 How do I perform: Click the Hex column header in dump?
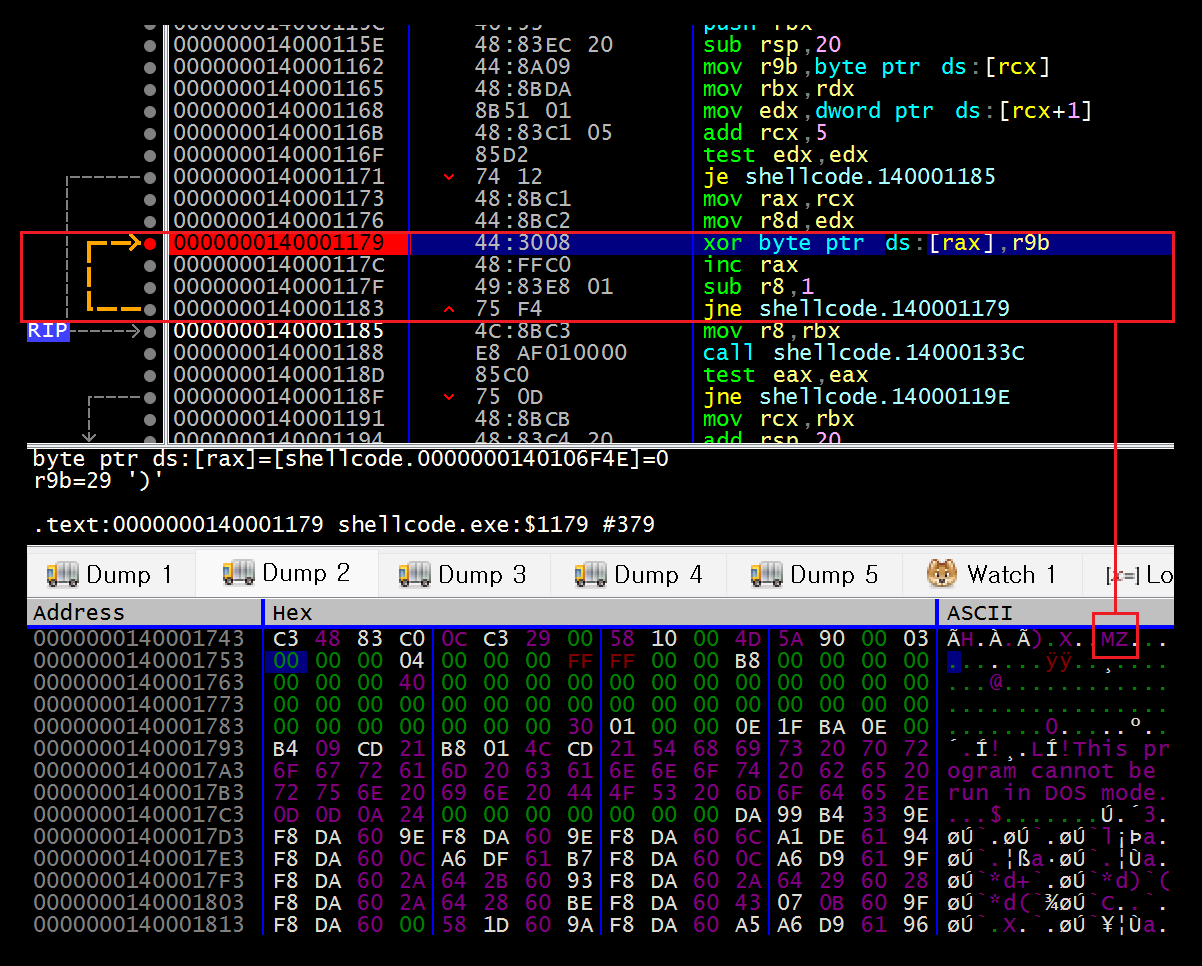(x=292, y=612)
